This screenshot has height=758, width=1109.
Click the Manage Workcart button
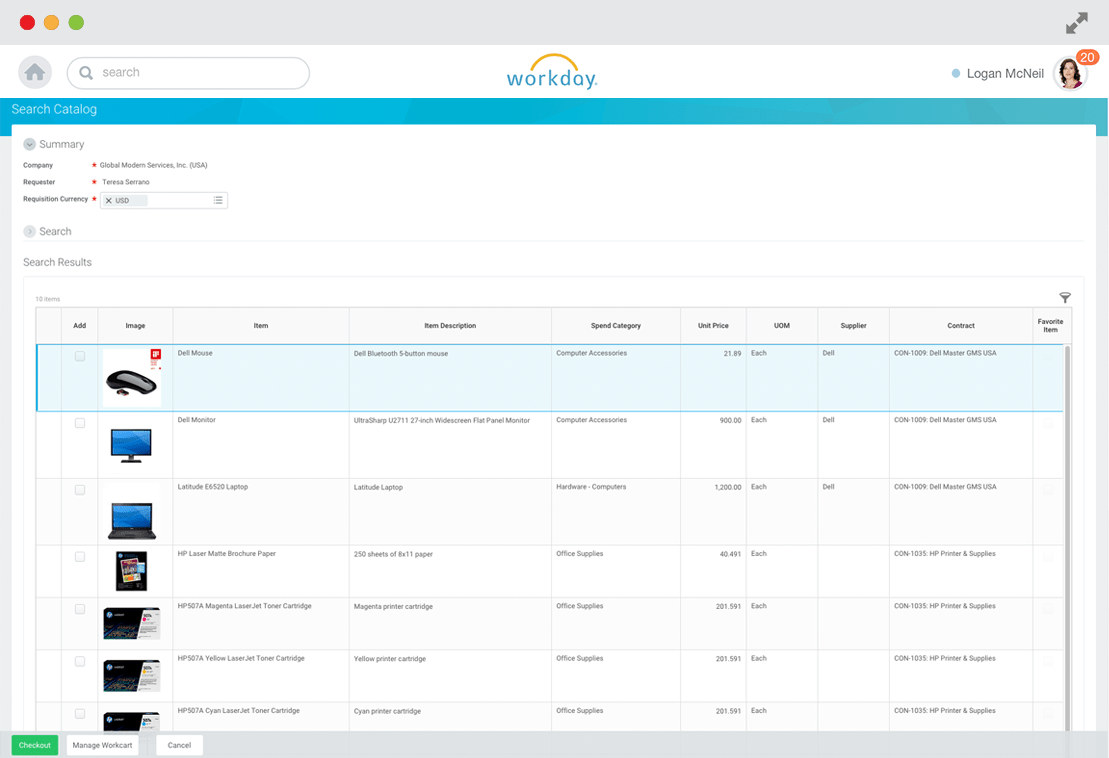101,745
